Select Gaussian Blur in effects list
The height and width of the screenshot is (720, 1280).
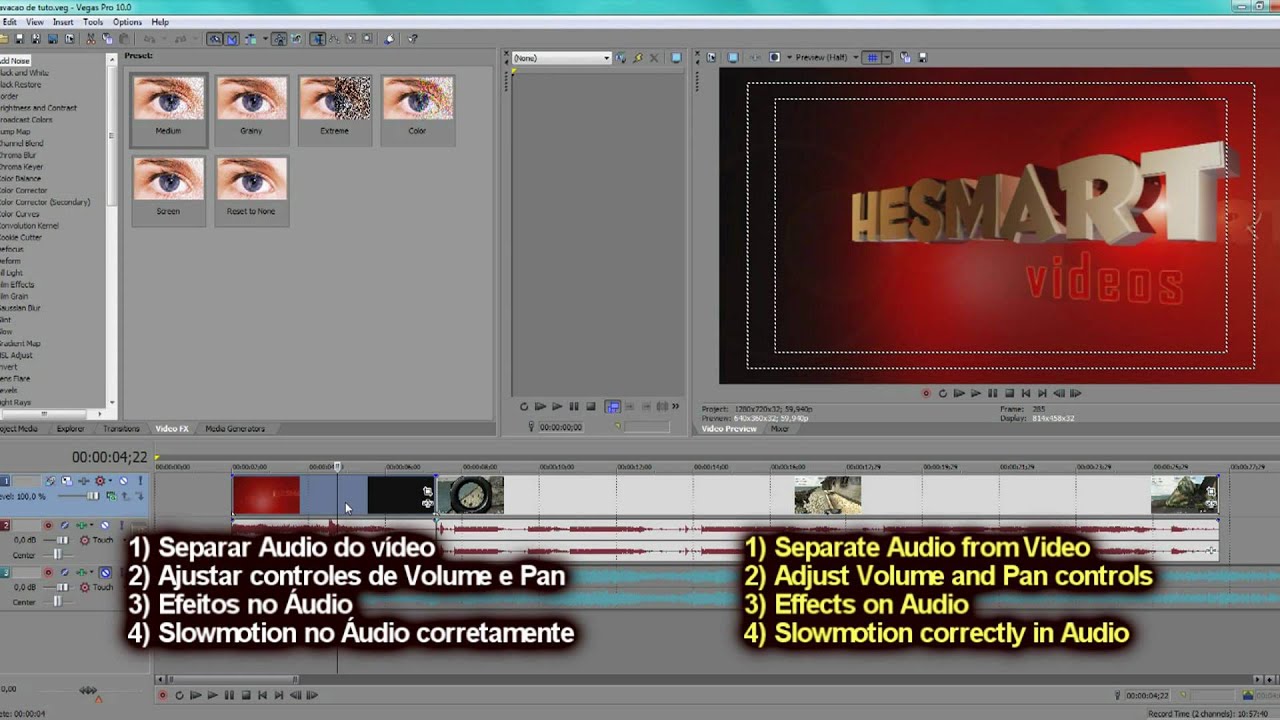tap(20, 308)
